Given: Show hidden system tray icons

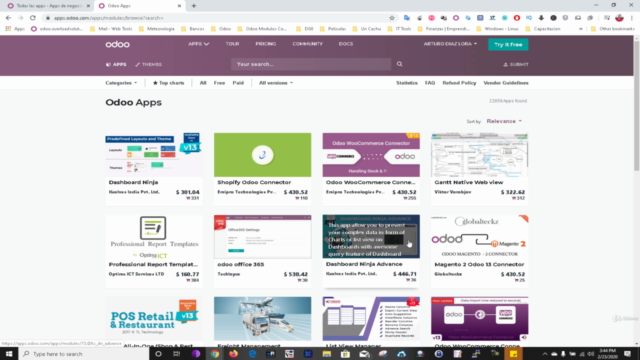Looking at the screenshot, I should point(544,354).
